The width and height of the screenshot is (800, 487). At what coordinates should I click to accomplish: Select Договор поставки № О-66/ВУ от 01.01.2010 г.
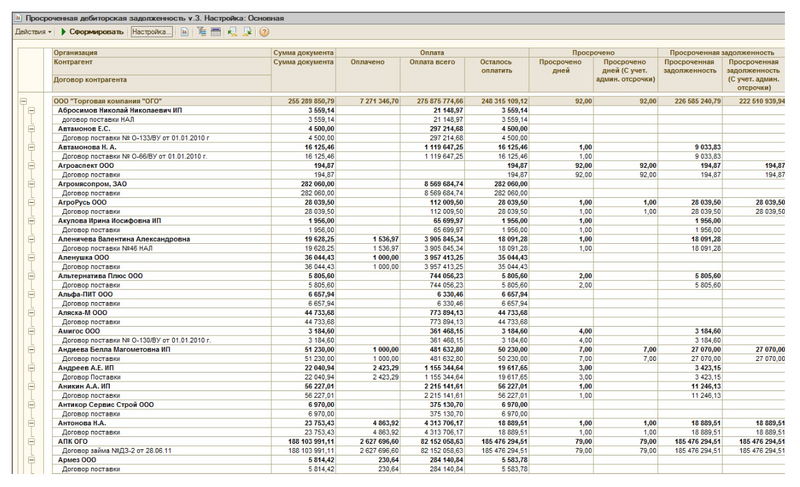162,157
